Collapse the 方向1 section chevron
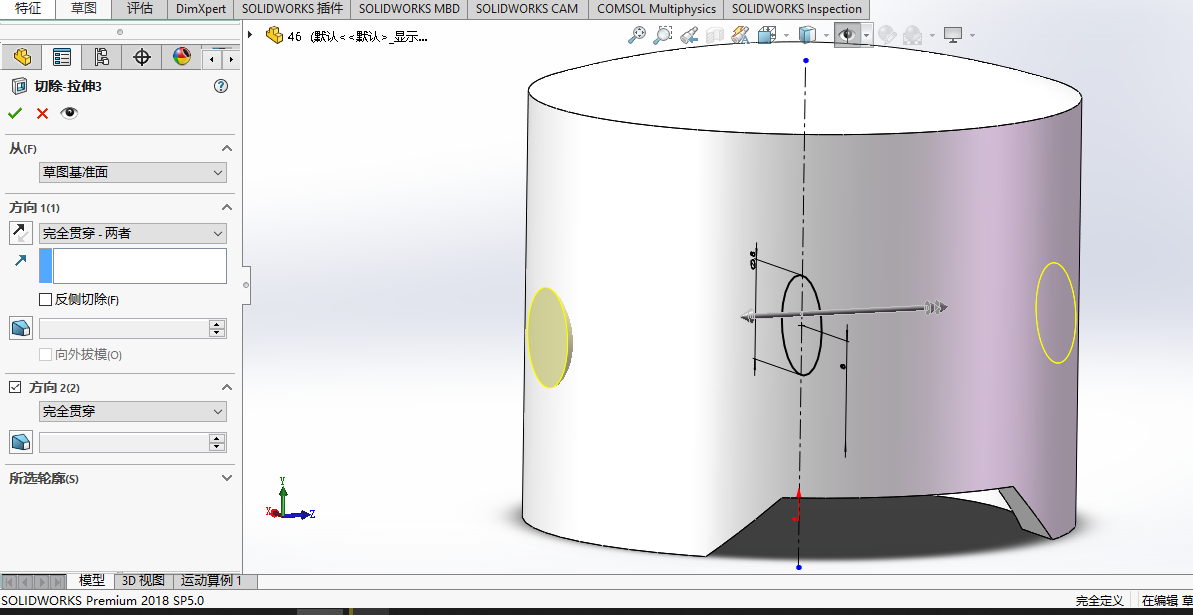The height and width of the screenshot is (615, 1193). [x=226, y=207]
